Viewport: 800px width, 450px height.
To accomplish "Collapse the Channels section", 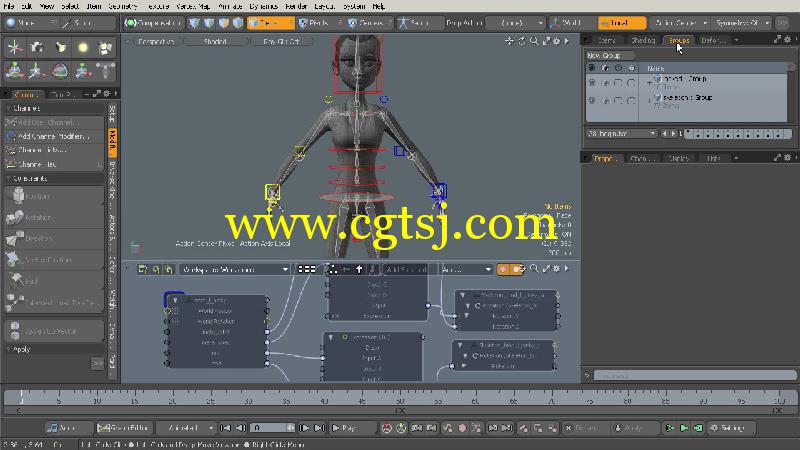I will tap(9, 108).
